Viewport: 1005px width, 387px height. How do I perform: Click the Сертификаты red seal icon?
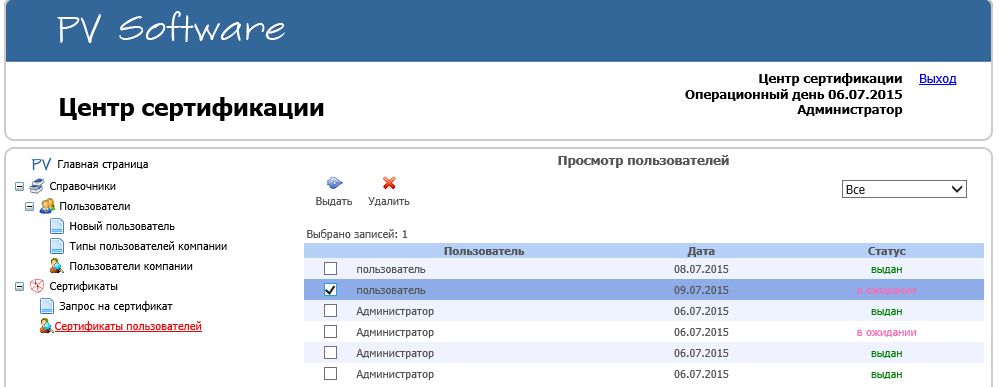pyautogui.click(x=37, y=286)
